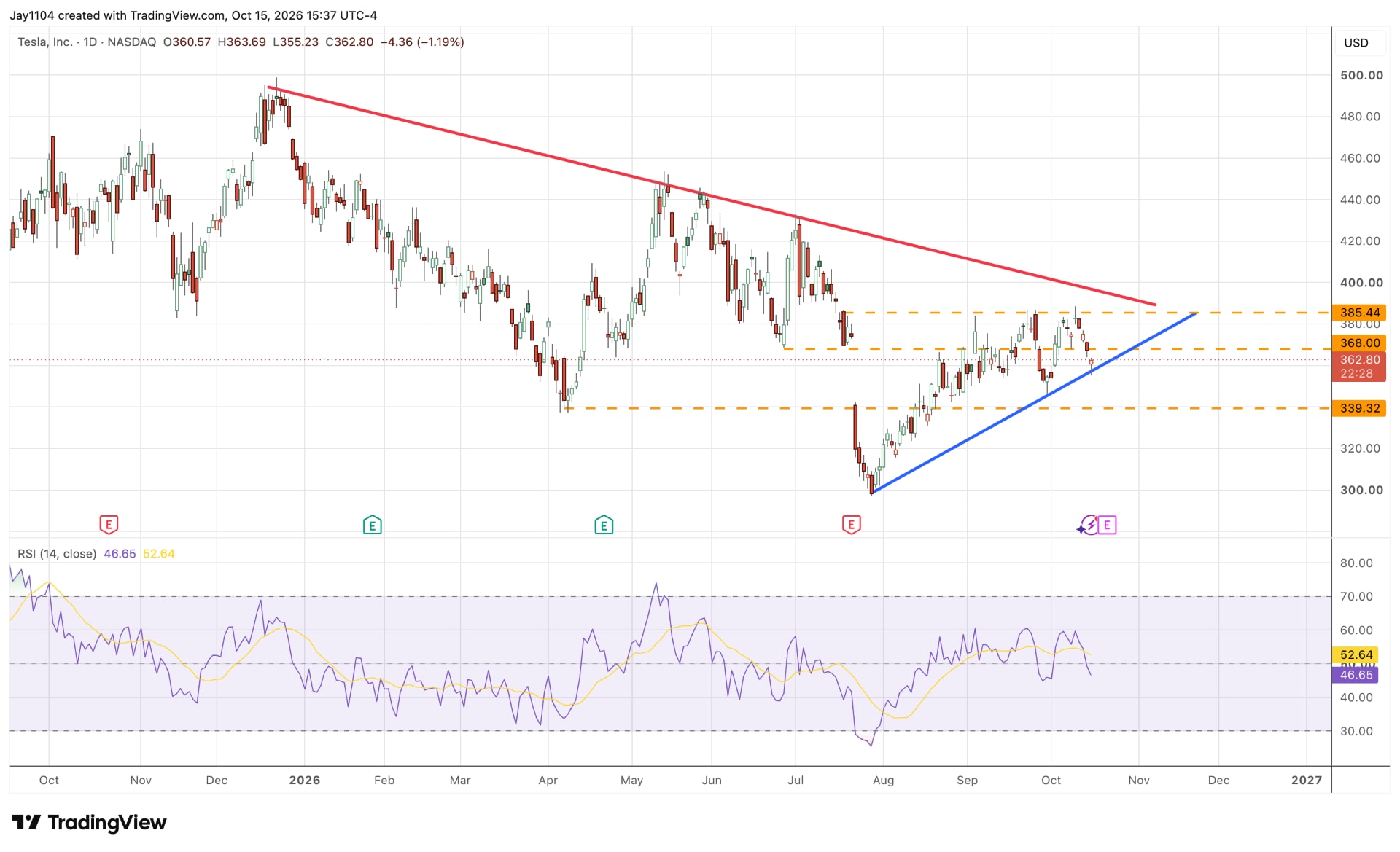This screenshot has width=1400, height=852.
Task: Click the NASDAQ exchange label
Action: click(131, 42)
